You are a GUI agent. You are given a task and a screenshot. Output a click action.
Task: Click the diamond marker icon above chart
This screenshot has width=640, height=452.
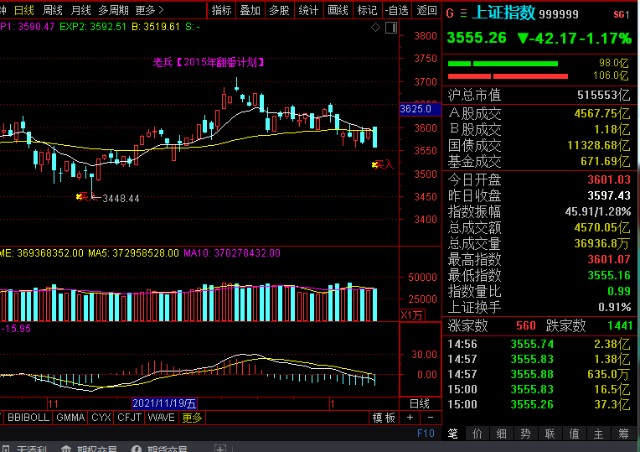click(x=376, y=27)
